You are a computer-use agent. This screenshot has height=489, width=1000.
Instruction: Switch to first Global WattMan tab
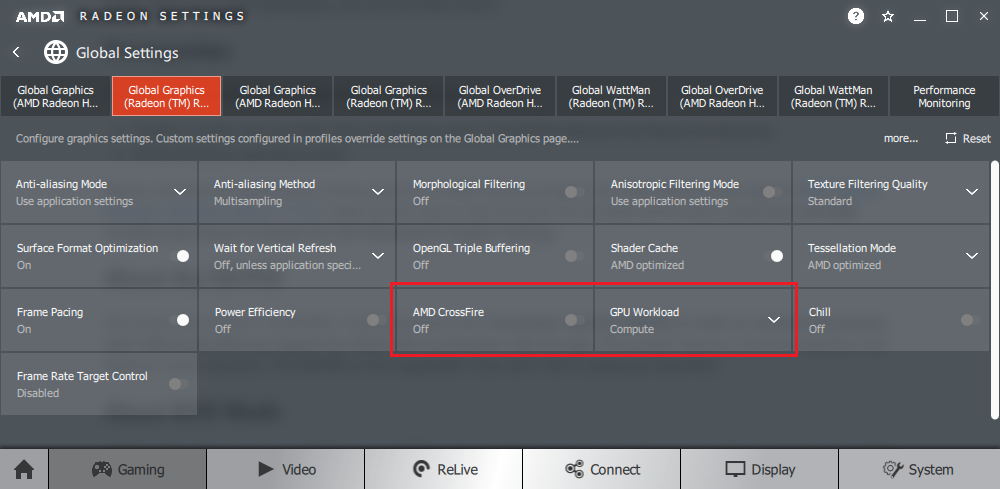click(612, 96)
